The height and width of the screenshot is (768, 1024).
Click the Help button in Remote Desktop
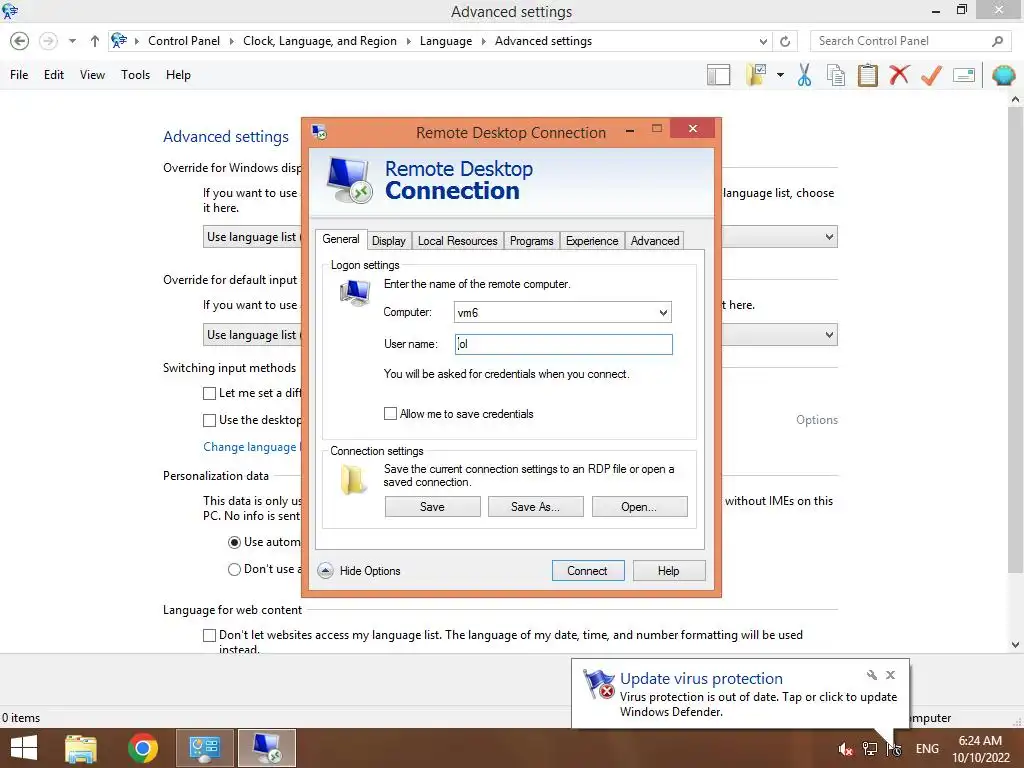coord(668,571)
